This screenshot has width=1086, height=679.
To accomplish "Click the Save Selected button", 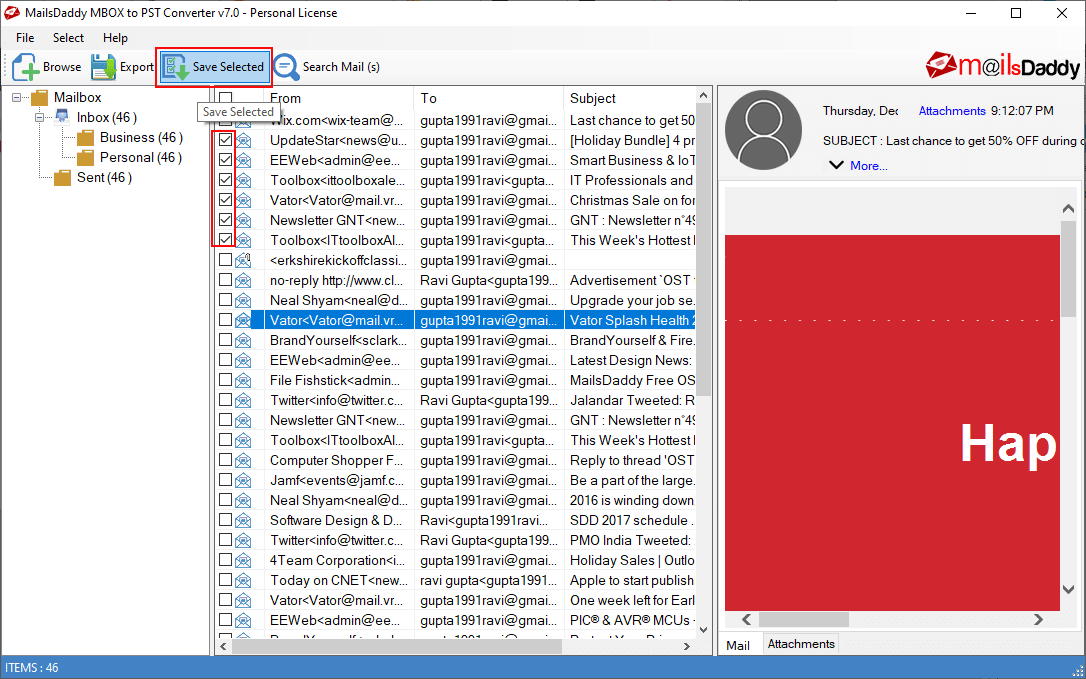I will (x=213, y=67).
